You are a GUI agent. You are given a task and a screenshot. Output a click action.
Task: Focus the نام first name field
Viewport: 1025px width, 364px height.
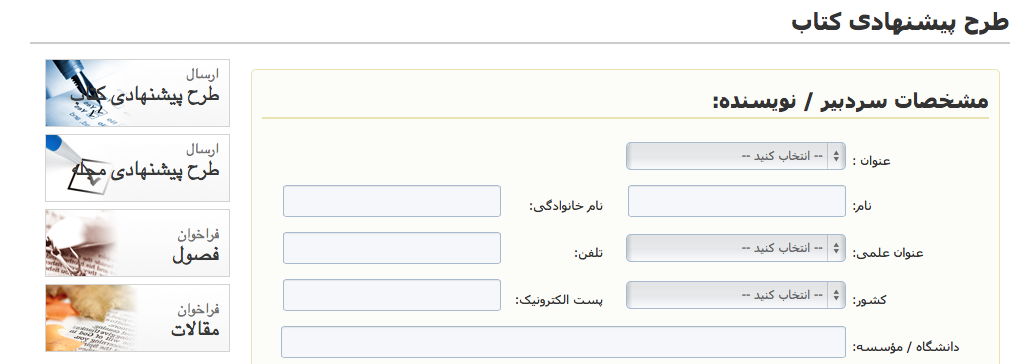737,201
